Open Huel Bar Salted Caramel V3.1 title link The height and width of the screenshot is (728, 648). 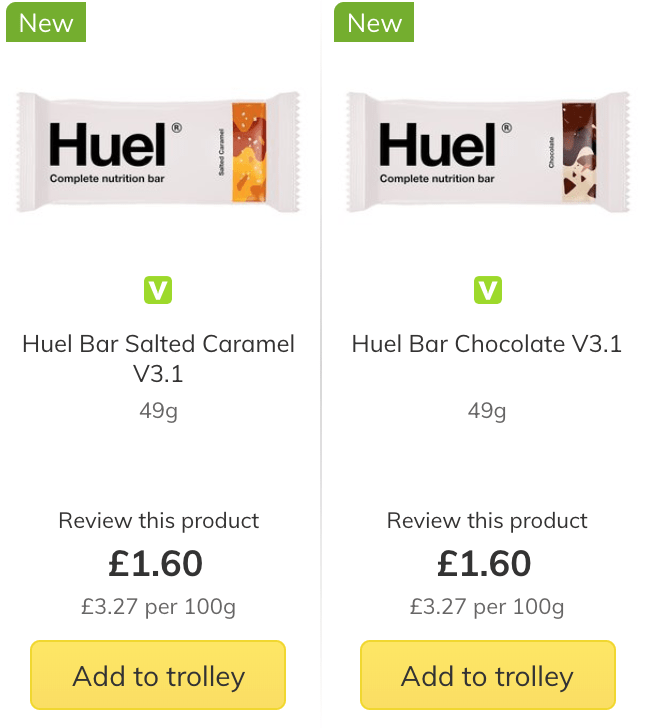pos(158,358)
